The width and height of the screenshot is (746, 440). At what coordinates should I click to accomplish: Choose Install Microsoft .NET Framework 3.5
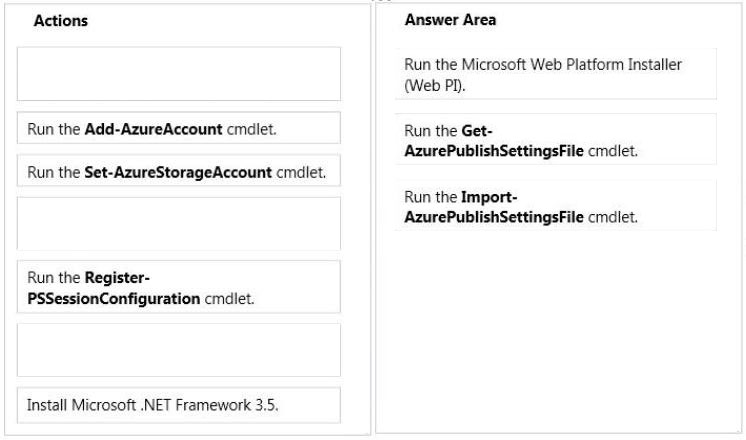179,405
